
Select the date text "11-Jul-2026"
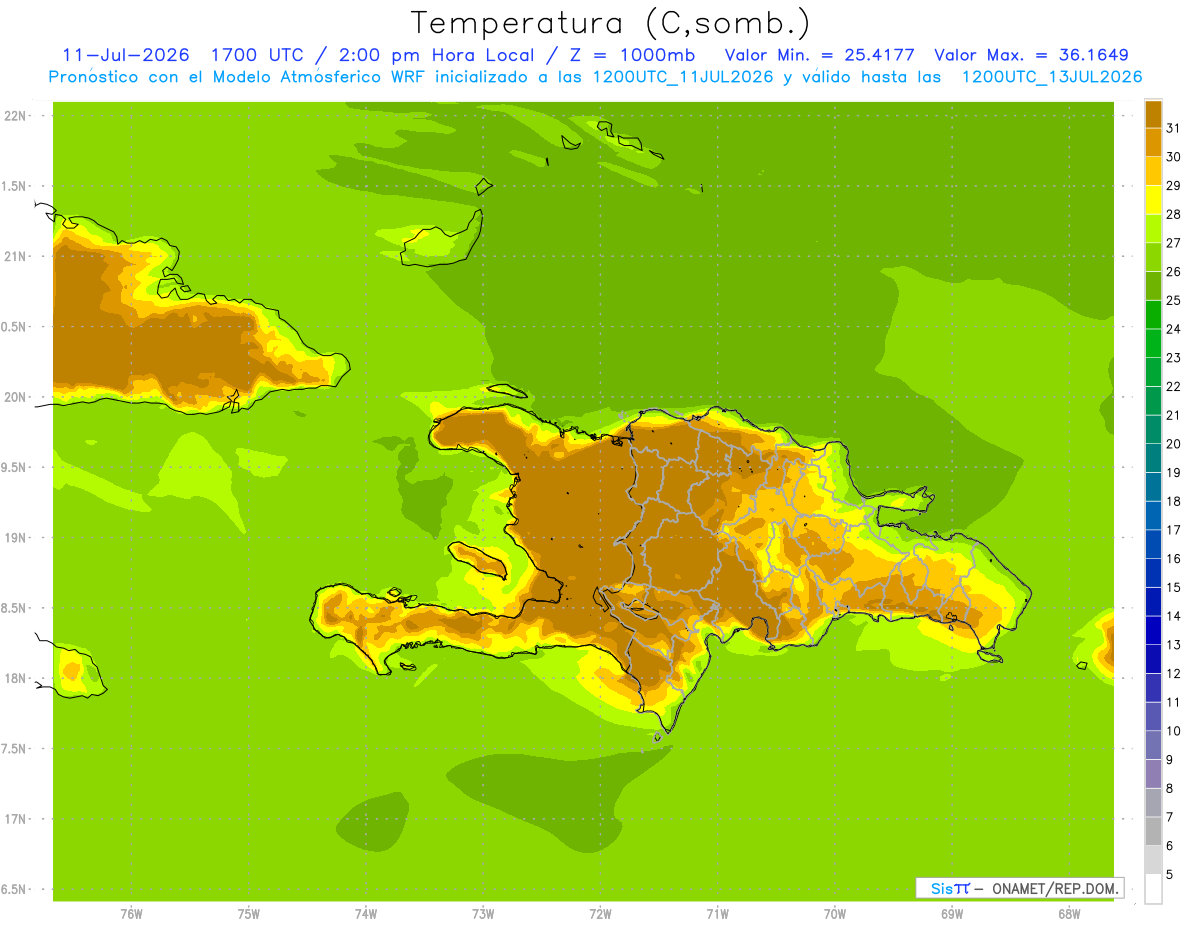tap(125, 55)
